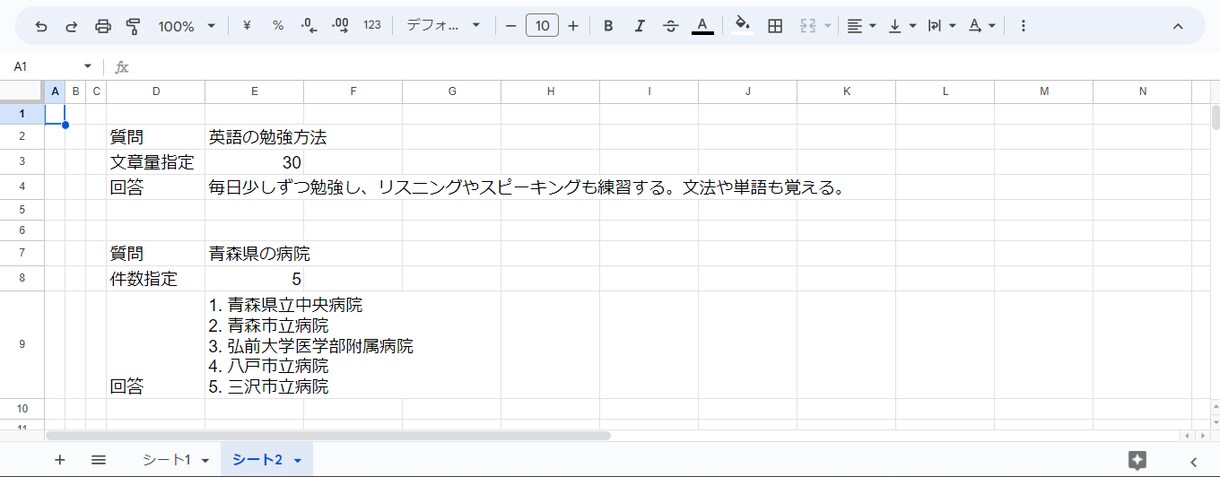
Task: Open the シート1 tab dropdown arrow
Action: pyautogui.click(x=205, y=461)
